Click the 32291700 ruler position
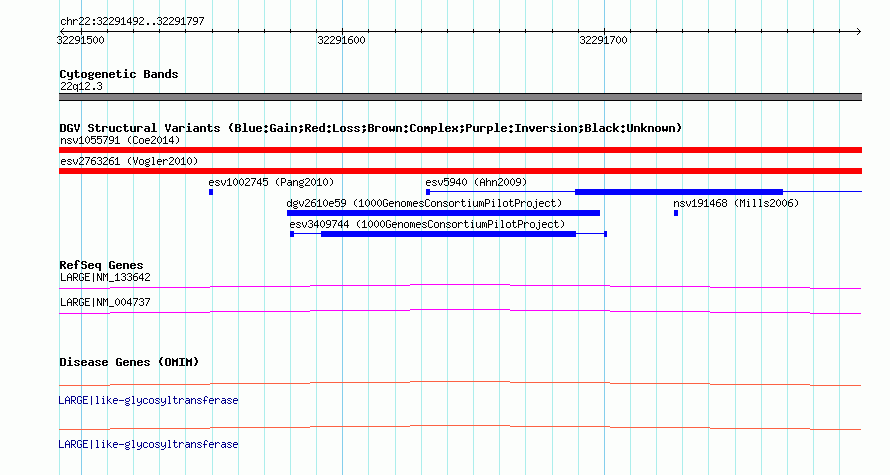The width and height of the screenshot is (890, 475). coord(603,40)
